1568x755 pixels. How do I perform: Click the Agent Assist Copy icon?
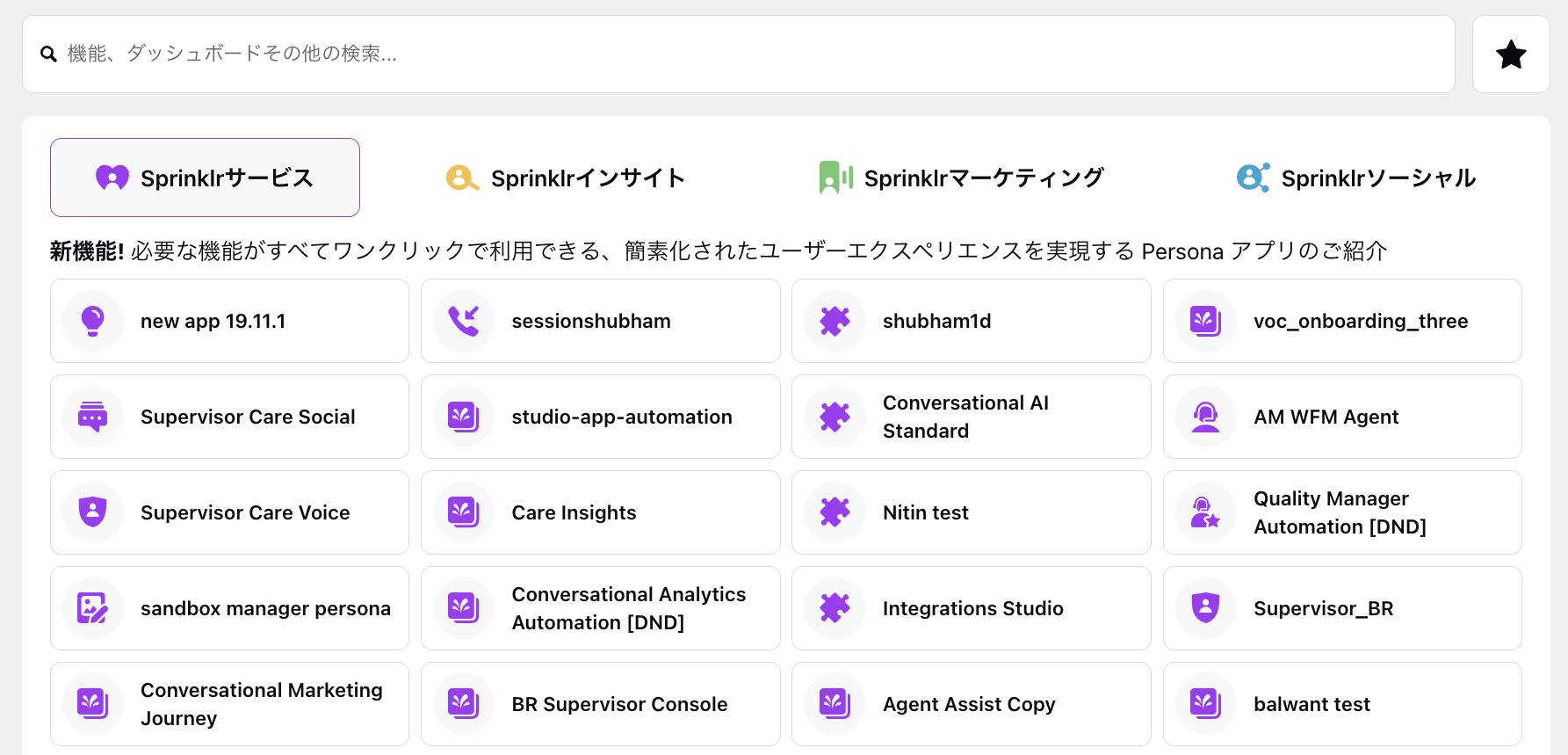(x=835, y=704)
